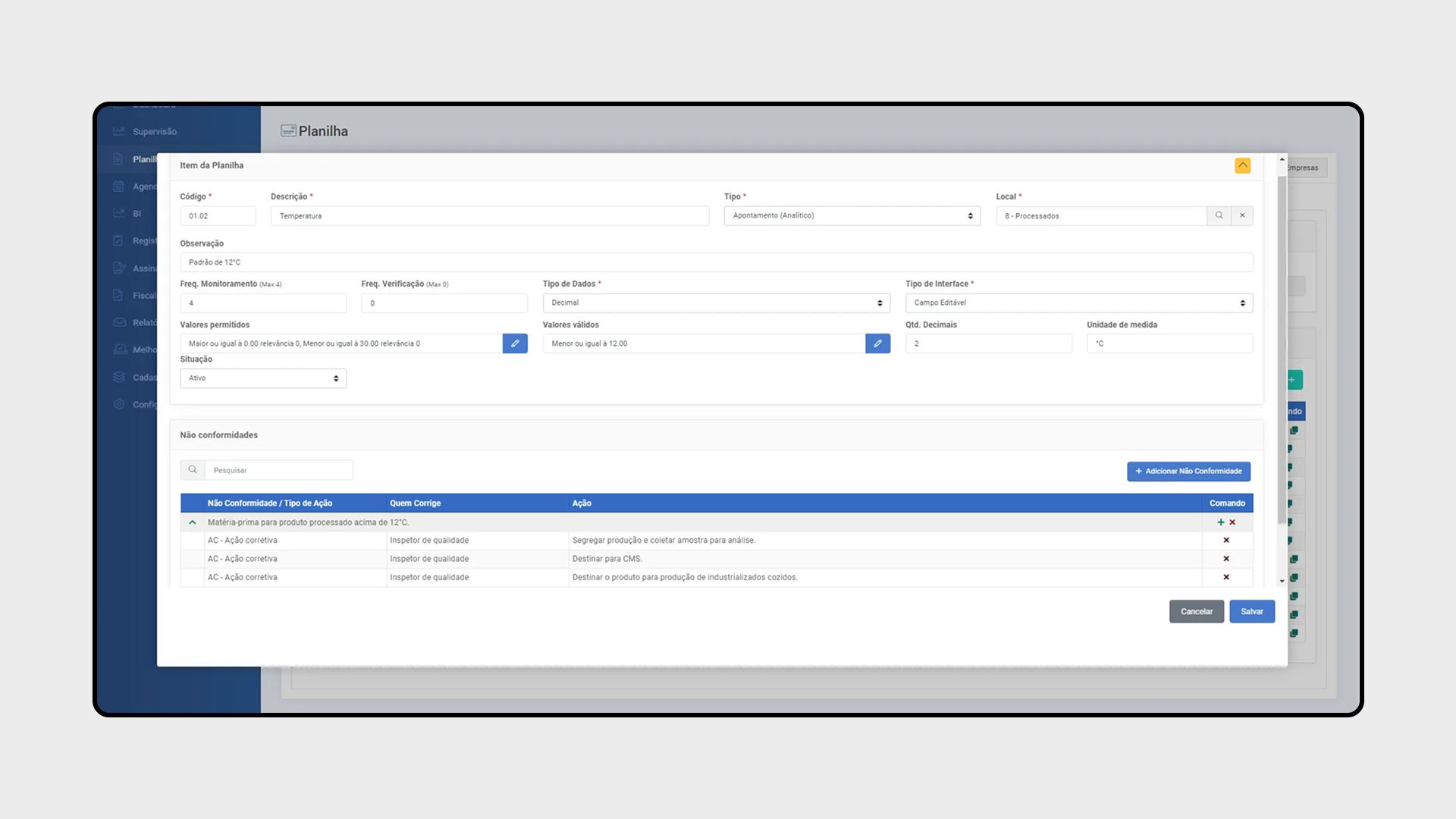Click the Freq. Monitoramento field
The height and width of the screenshot is (819, 1456).
[263, 303]
